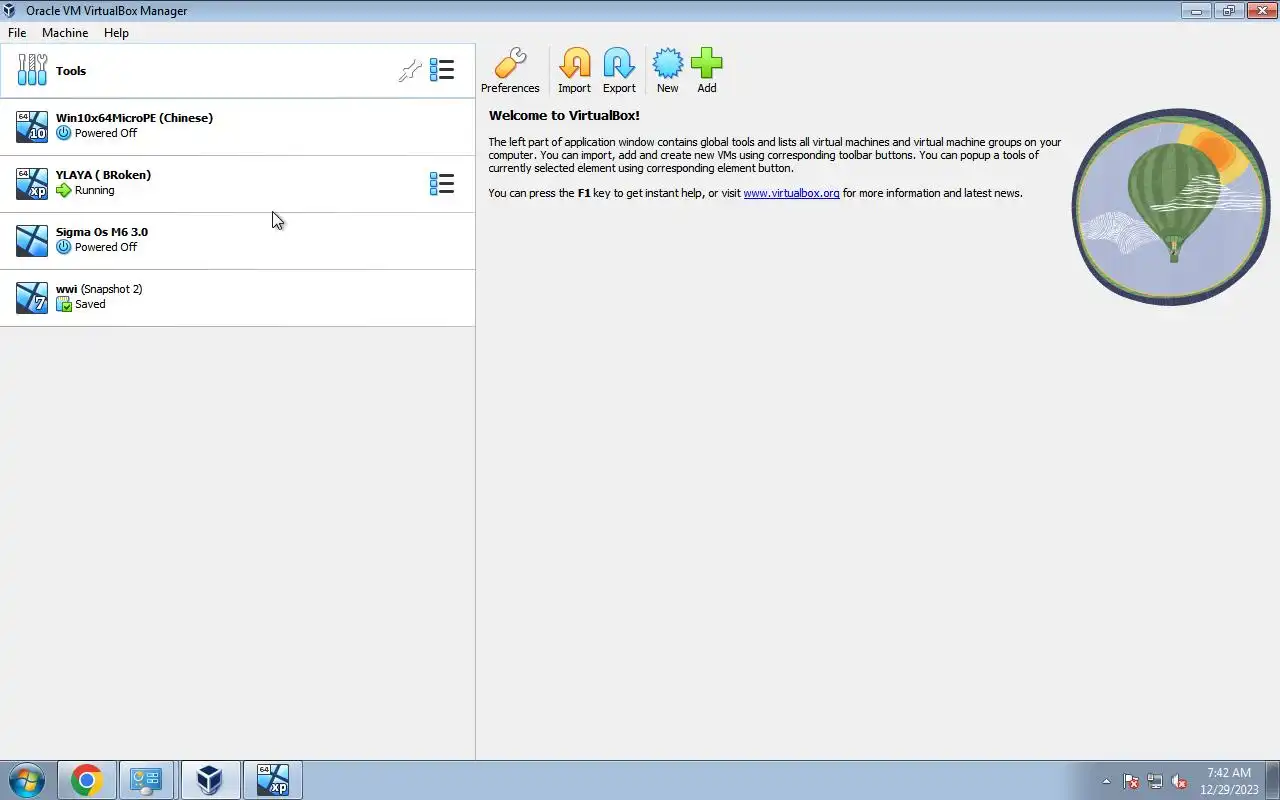The height and width of the screenshot is (800, 1280).
Task: Click the volume speaker tray icon
Action: [1180, 782]
